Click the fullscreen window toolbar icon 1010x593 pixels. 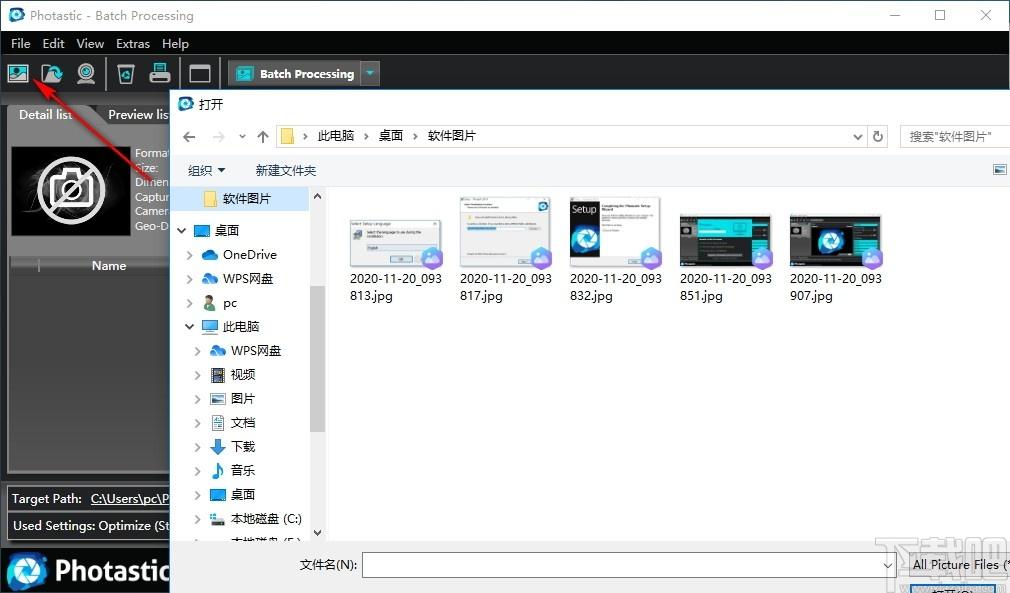[x=200, y=73]
